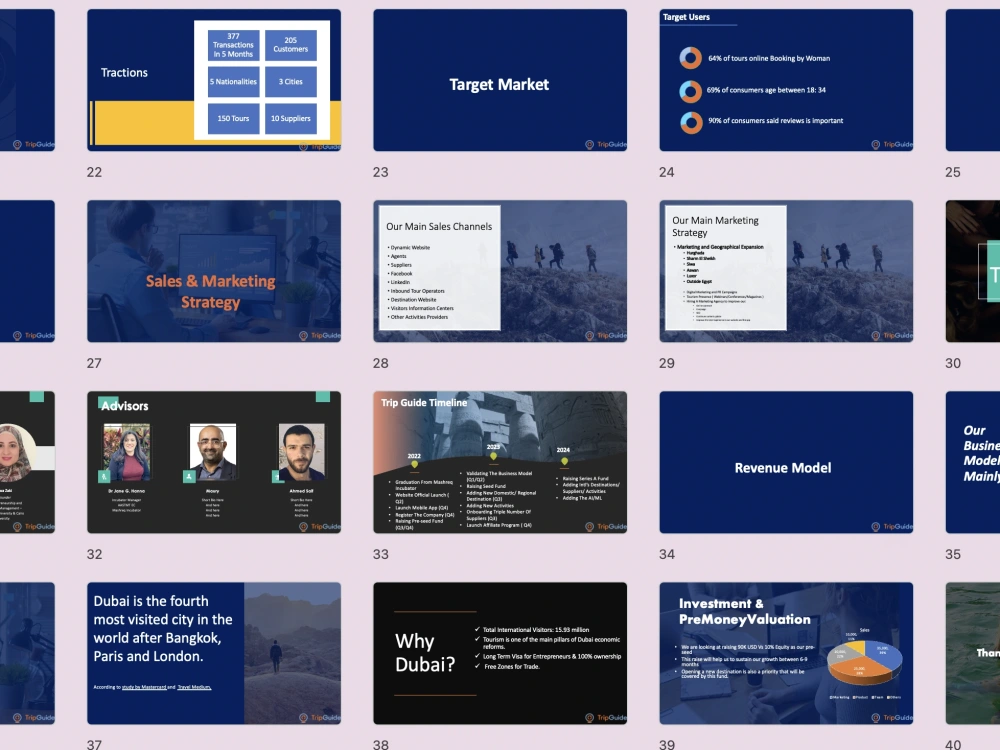The width and height of the screenshot is (1000, 750).
Task: Select the Tractions slide thumbnail
Action: pyautogui.click(x=214, y=80)
